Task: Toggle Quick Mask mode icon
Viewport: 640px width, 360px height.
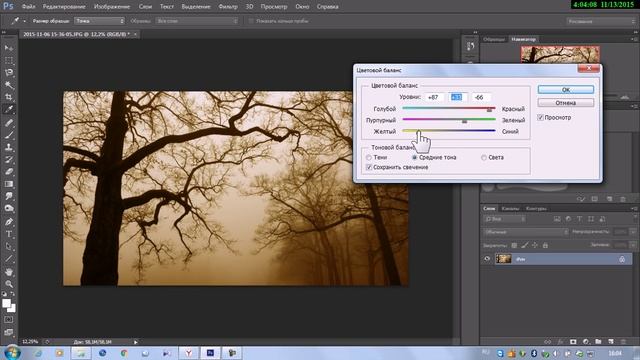Action: 9,320
